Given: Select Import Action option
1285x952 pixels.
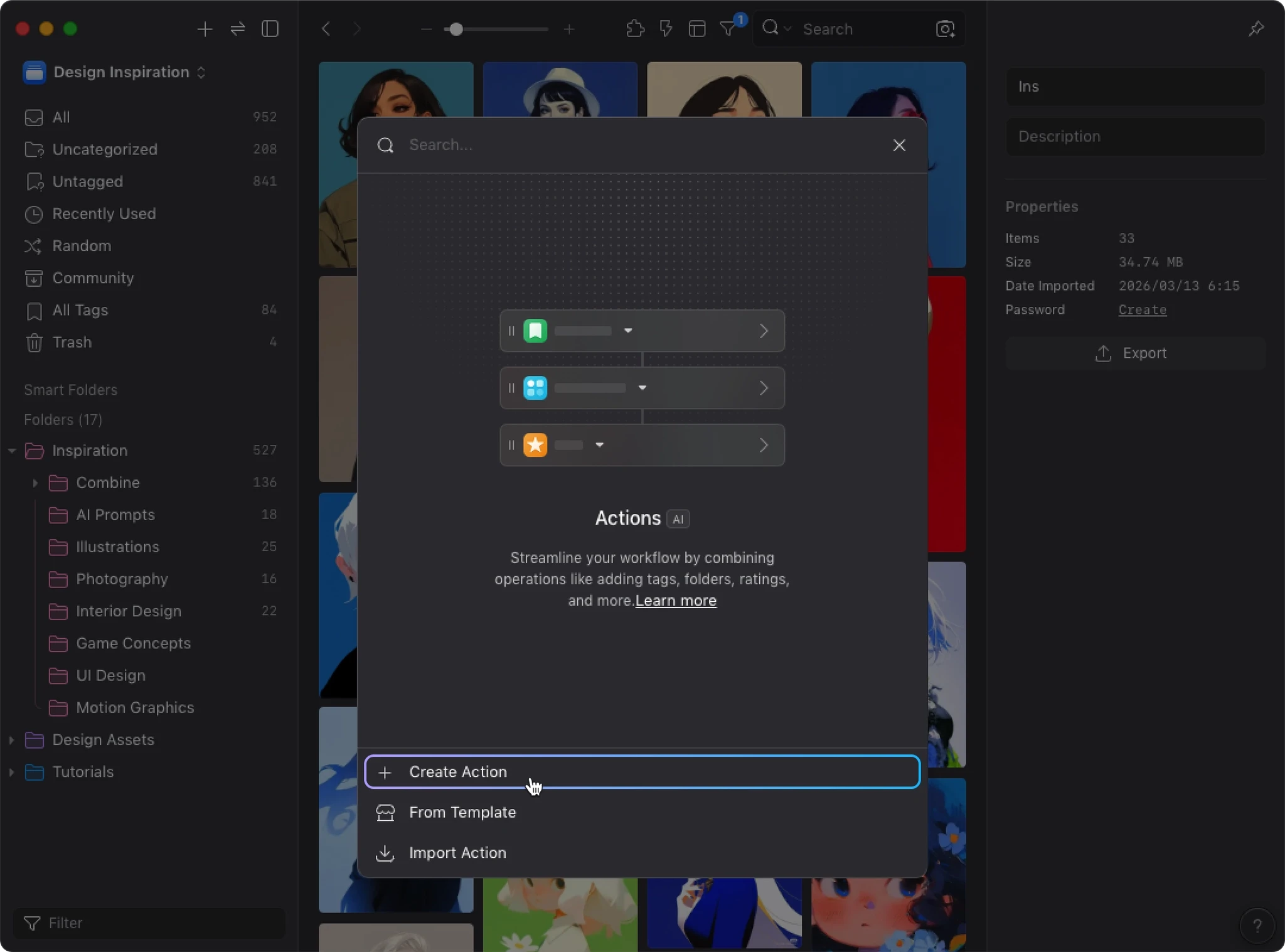Looking at the screenshot, I should pos(457,853).
